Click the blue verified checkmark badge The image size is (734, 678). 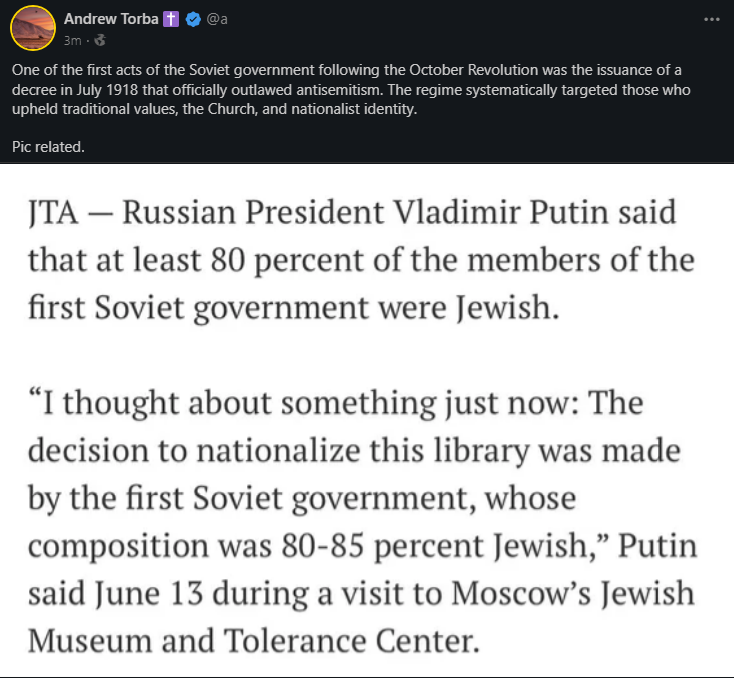194,19
